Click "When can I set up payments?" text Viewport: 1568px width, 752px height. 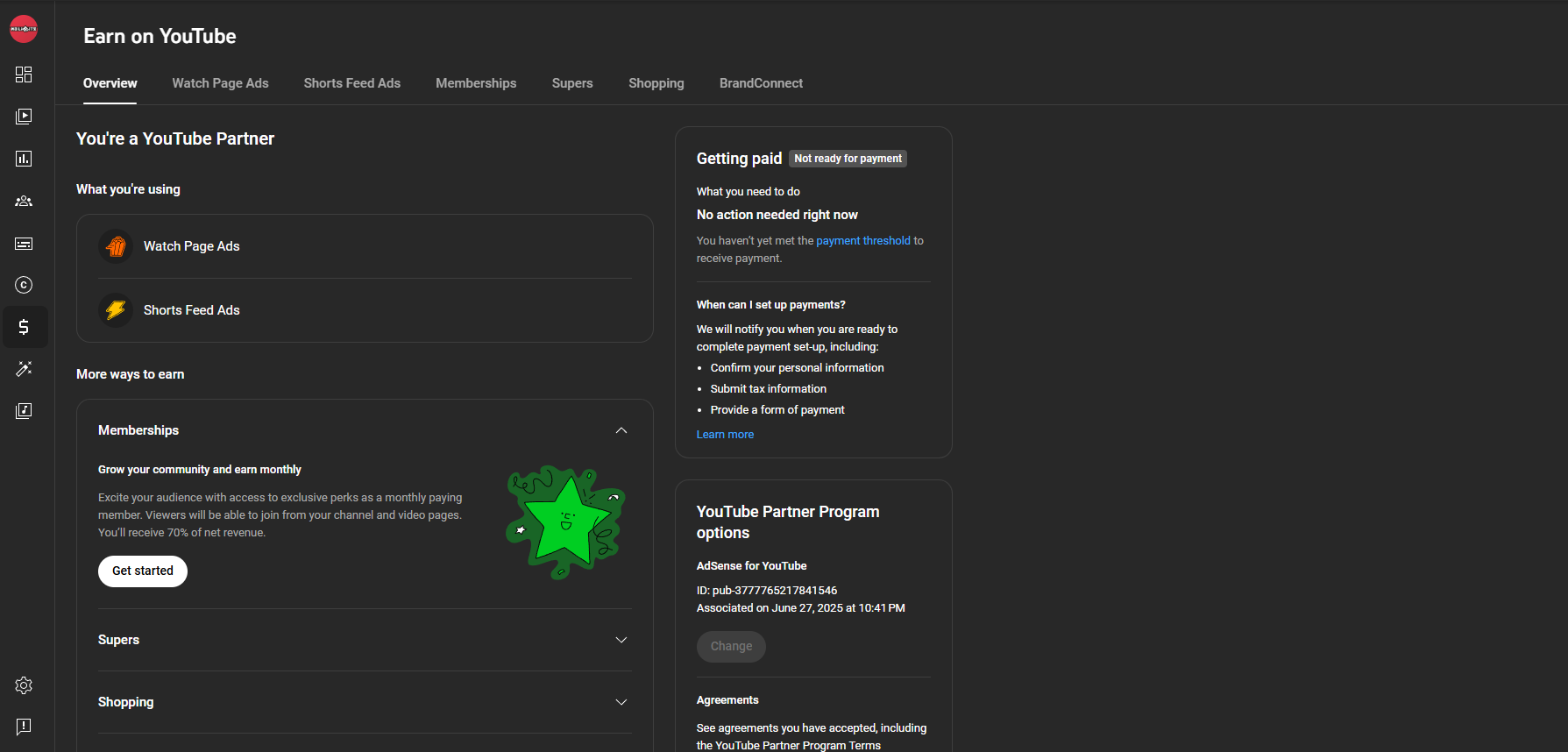(771, 305)
